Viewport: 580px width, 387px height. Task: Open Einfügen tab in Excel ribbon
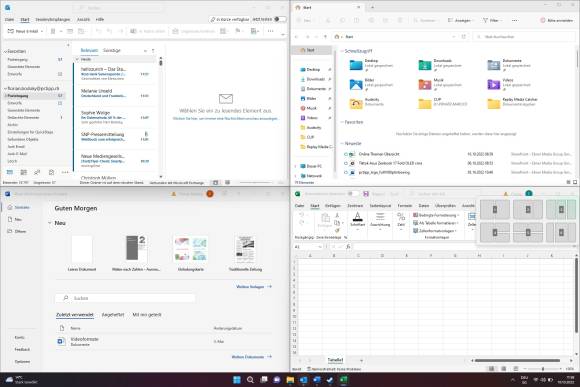[x=333, y=205]
